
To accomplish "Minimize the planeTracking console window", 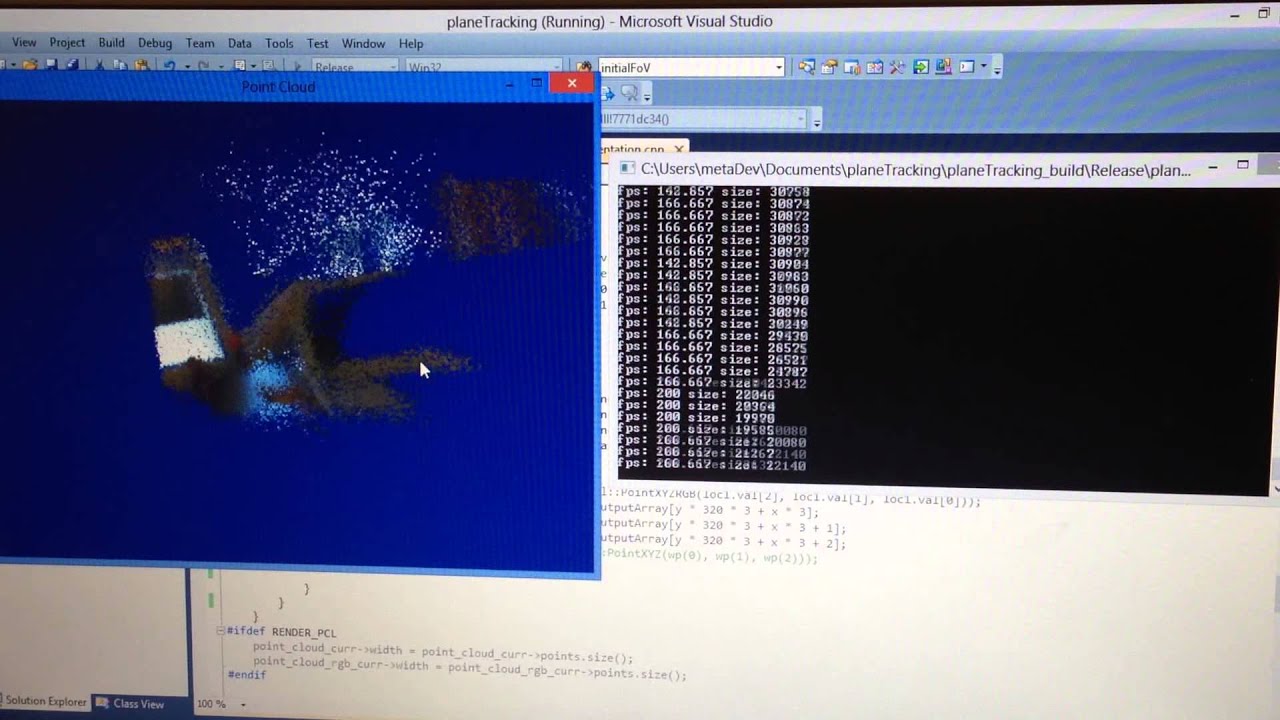I will point(1213,166).
